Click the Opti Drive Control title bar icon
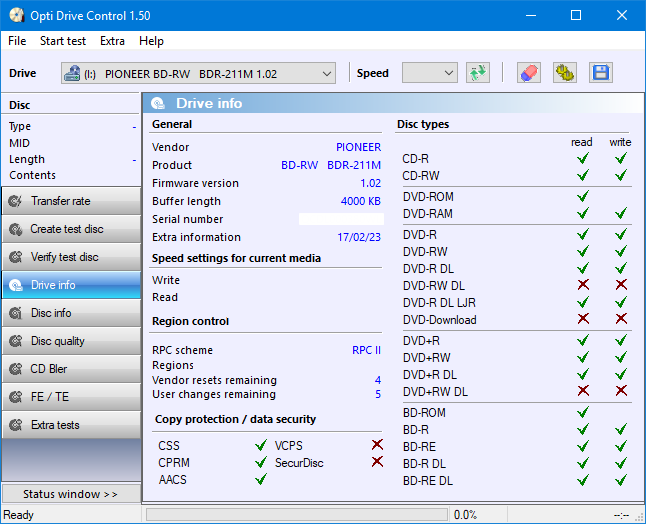The image size is (646, 524). (x=16, y=15)
